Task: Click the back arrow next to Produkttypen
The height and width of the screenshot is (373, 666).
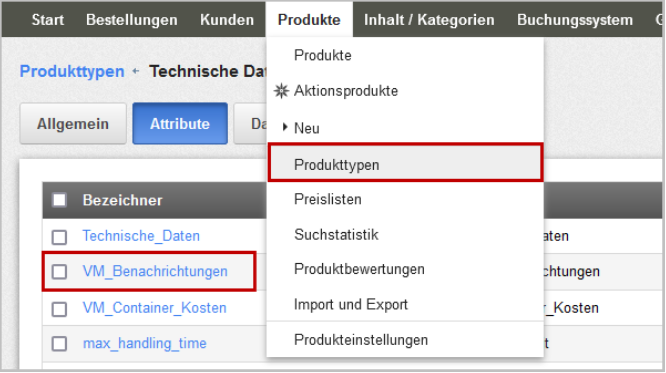Action: coord(135,71)
